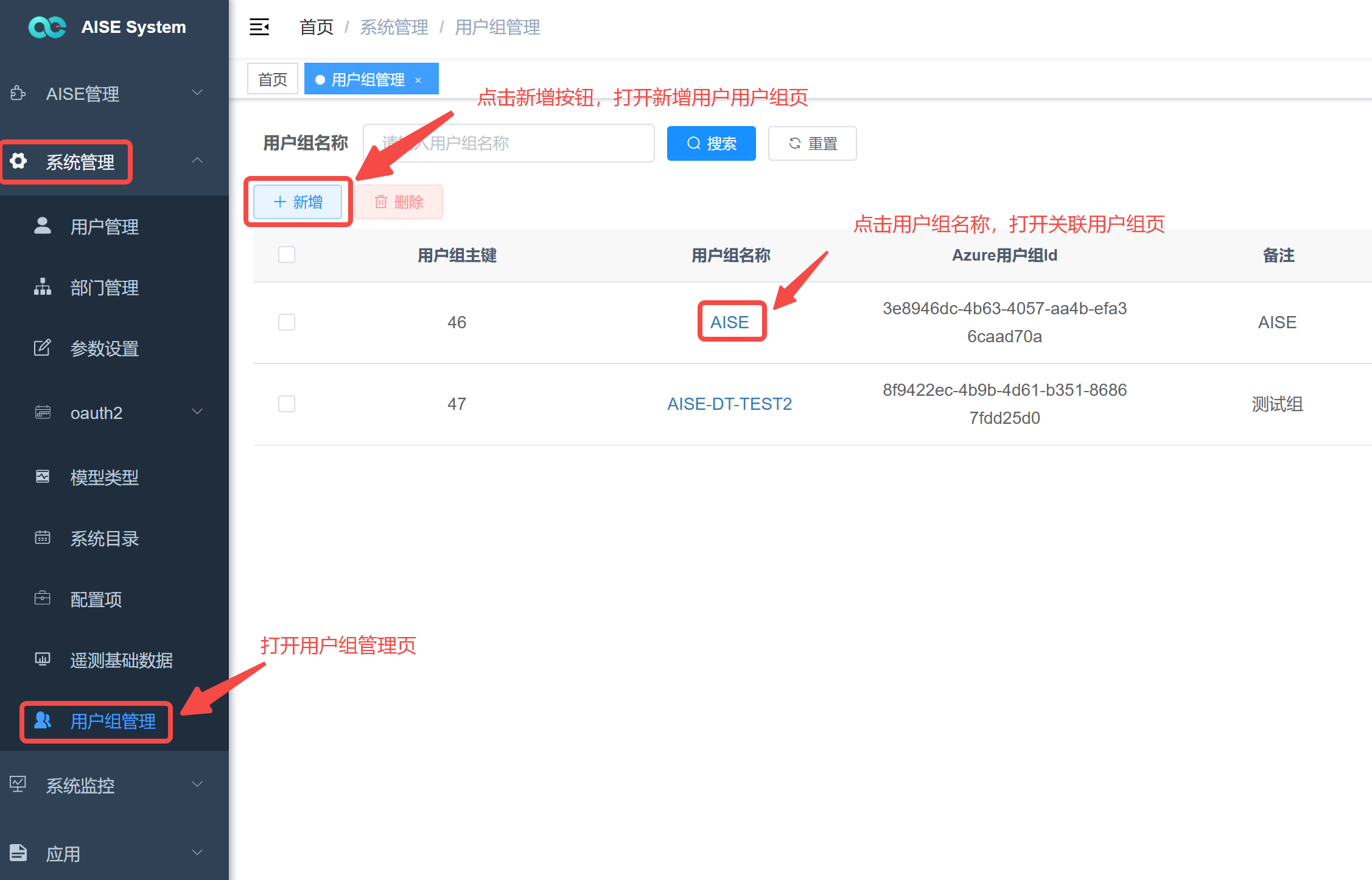The height and width of the screenshot is (880, 1372).
Task: Click the Azure Id starting 3e8946dc
Action: click(1005, 322)
